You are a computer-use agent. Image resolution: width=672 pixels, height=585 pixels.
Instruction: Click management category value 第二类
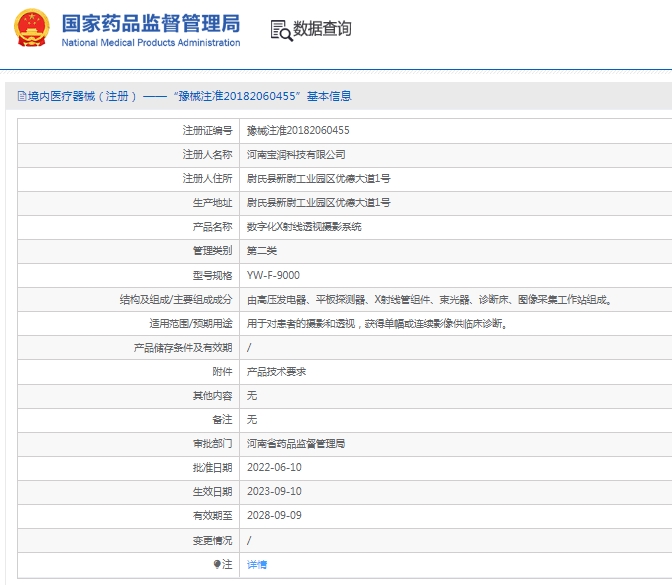pos(261,251)
